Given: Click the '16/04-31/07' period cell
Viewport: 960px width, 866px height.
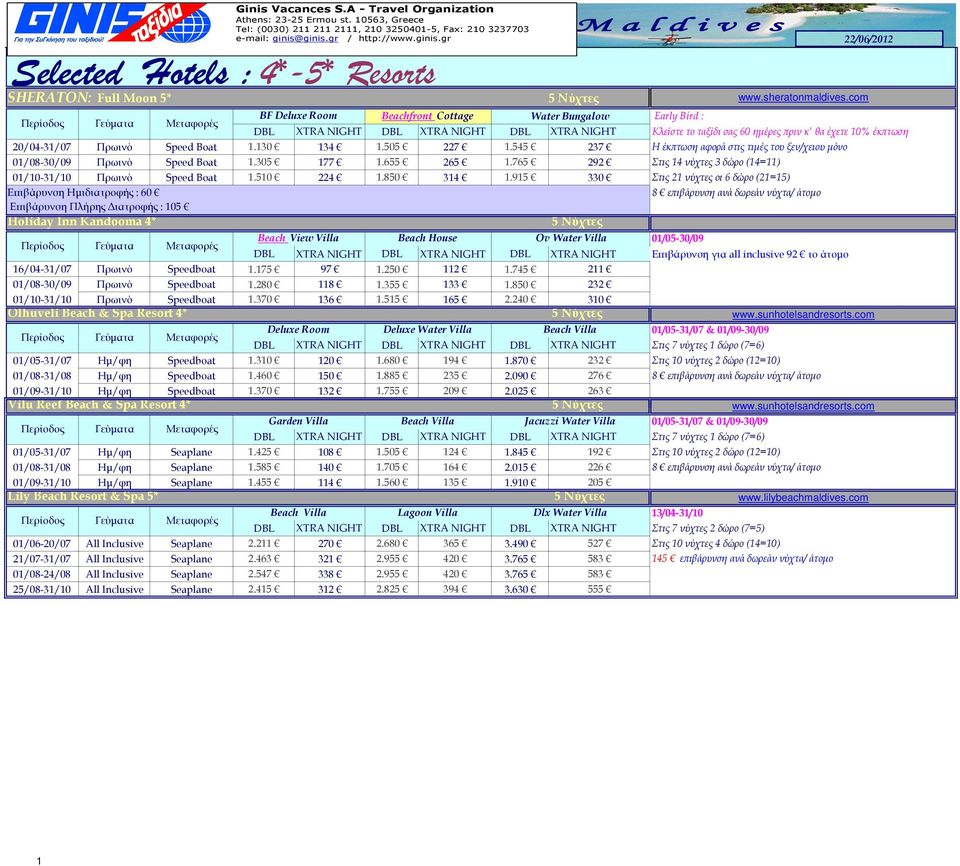Looking at the screenshot, I should tap(42, 269).
